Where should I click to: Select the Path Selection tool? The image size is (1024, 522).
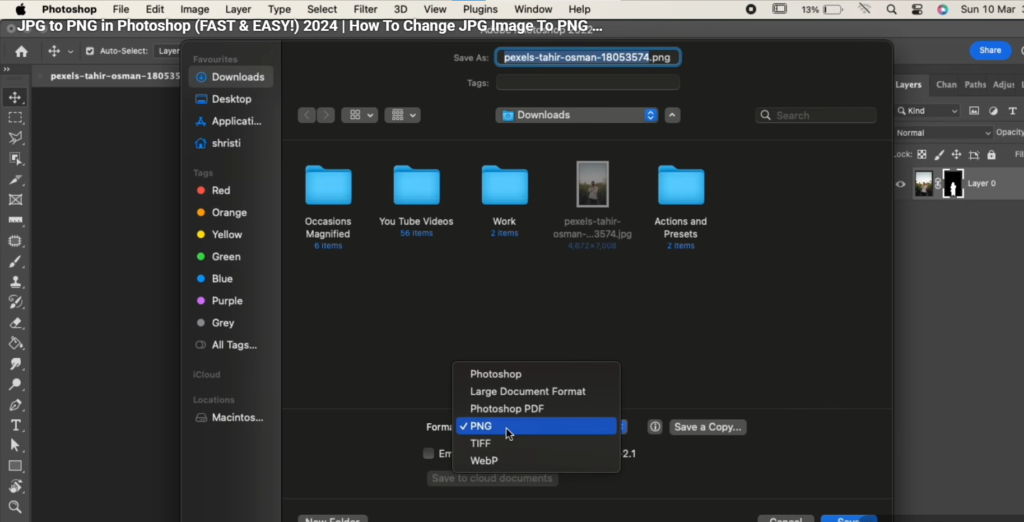point(15,446)
